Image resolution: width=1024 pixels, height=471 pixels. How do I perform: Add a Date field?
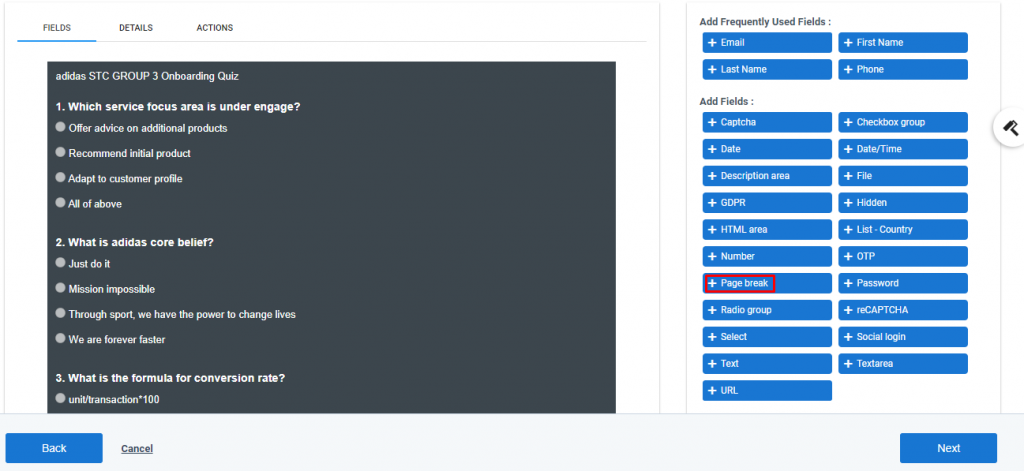pos(767,149)
